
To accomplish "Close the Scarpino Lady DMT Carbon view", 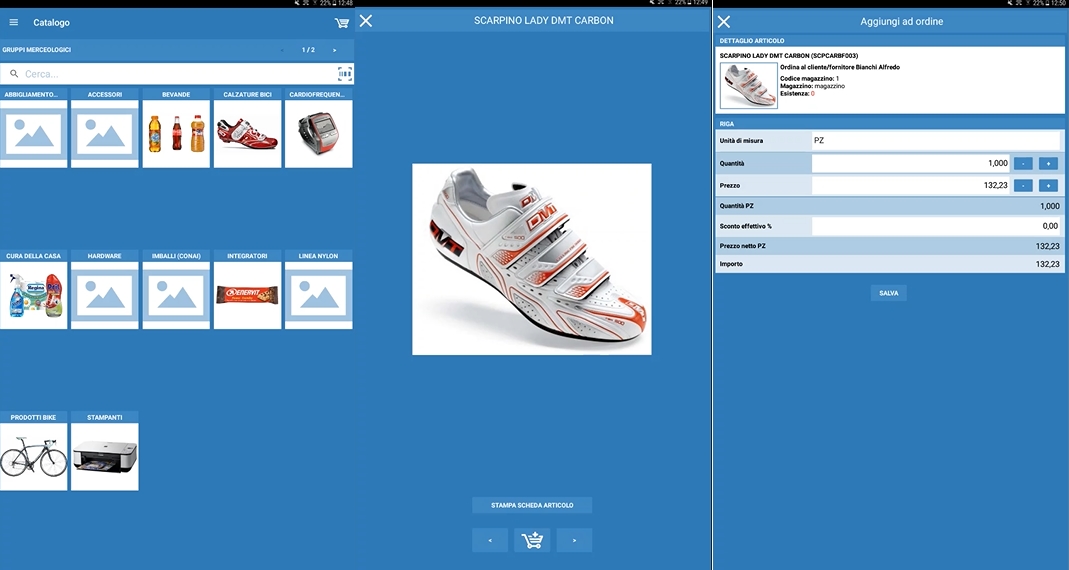I will [366, 20].
